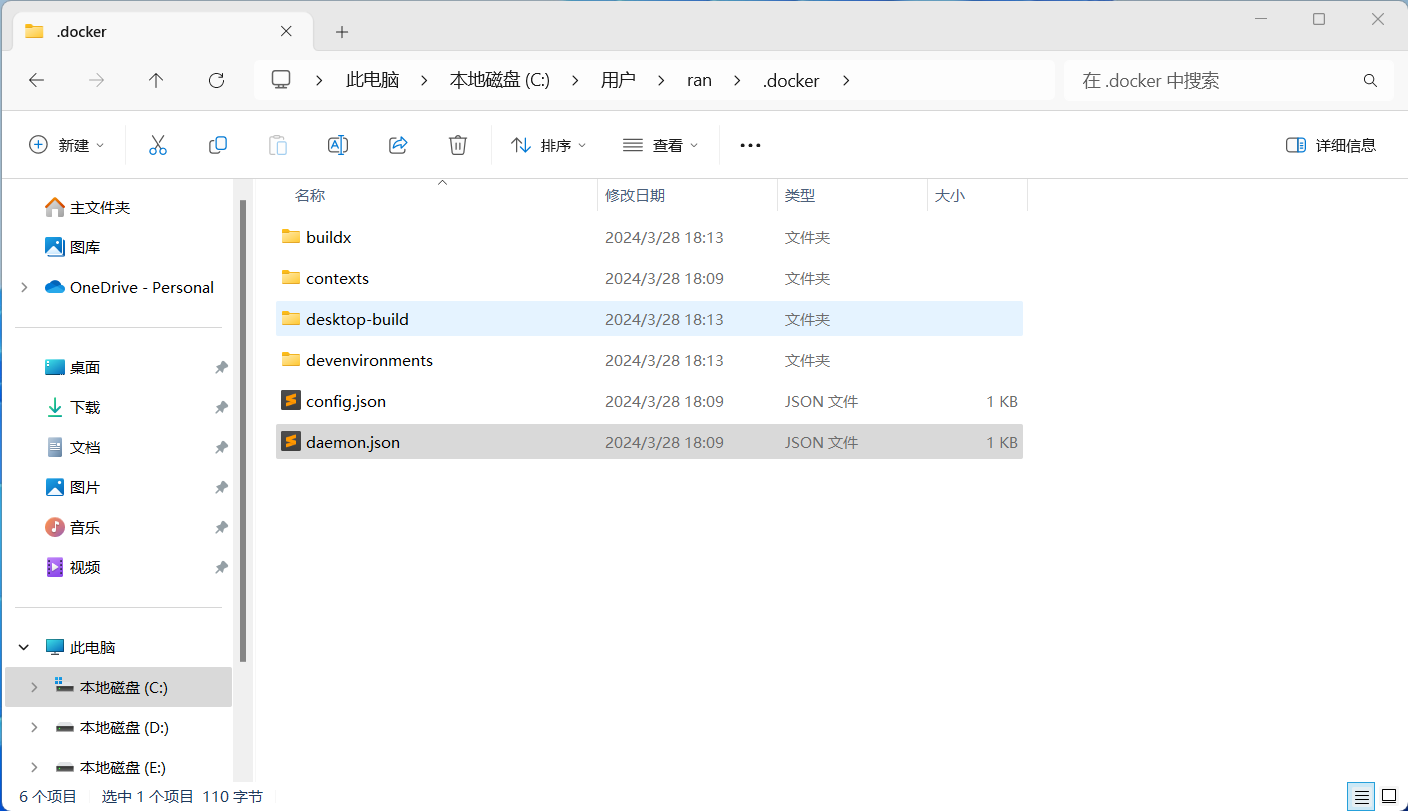Sort by 修改日期 column header

(687, 196)
